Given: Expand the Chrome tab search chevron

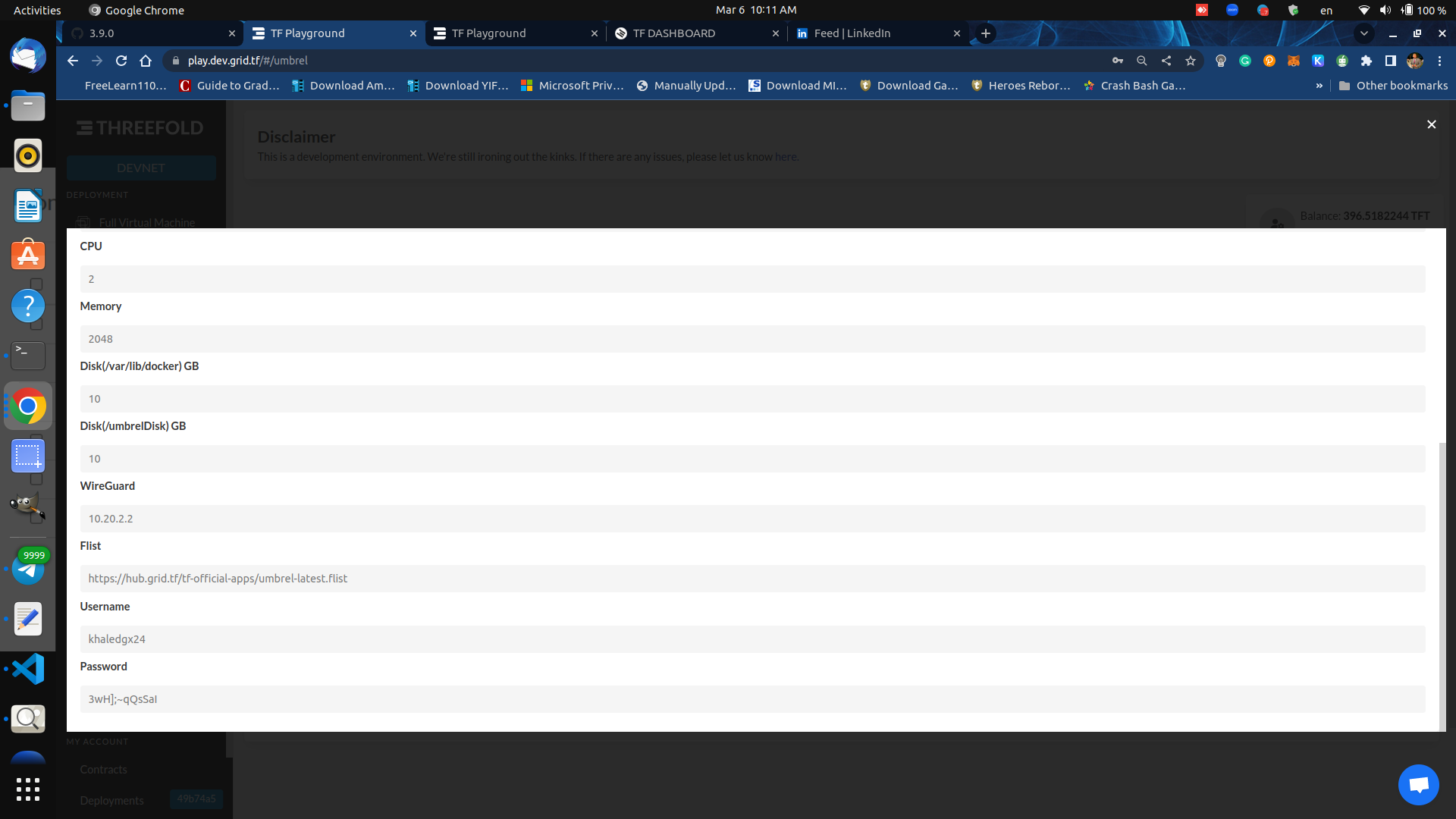Looking at the screenshot, I should [x=1364, y=33].
